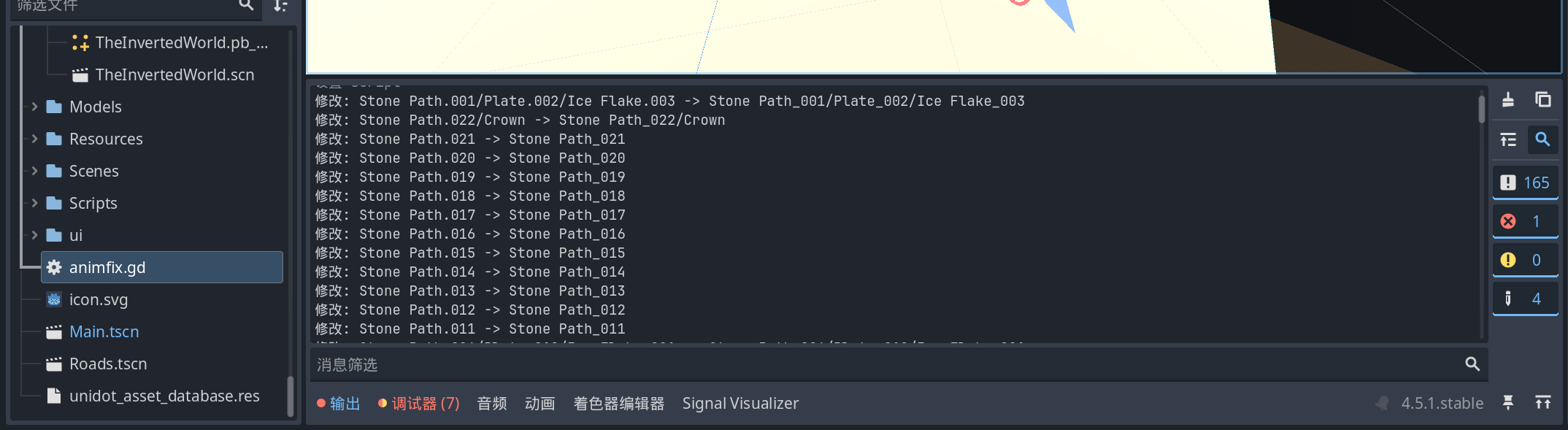Click the sort order icon in FileSystem dock
This screenshot has width=1568, height=430.
tap(279, 6)
